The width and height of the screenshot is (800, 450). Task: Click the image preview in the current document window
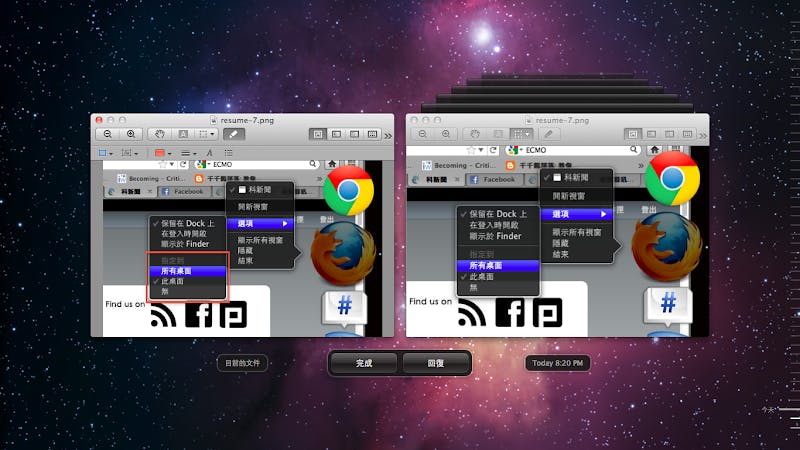[242, 248]
